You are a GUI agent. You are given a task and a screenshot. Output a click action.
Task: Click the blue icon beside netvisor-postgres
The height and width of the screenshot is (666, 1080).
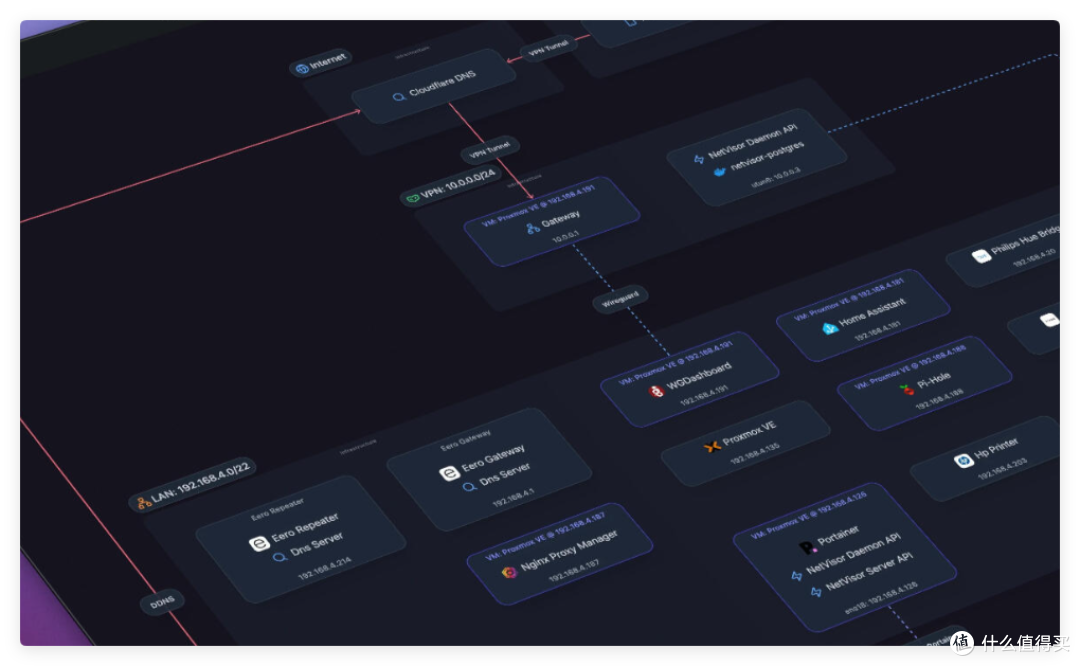point(719,172)
